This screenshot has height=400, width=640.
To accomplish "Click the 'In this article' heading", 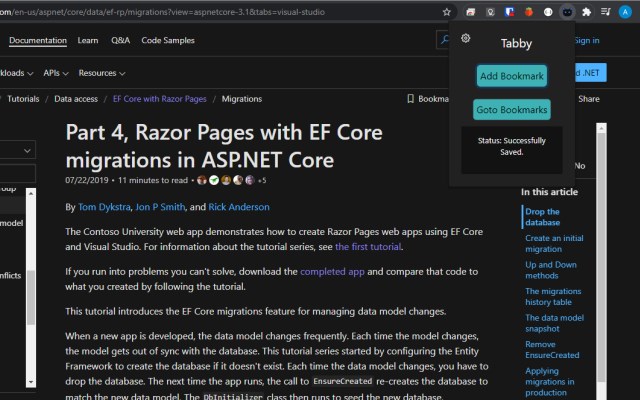I will coord(549,192).
